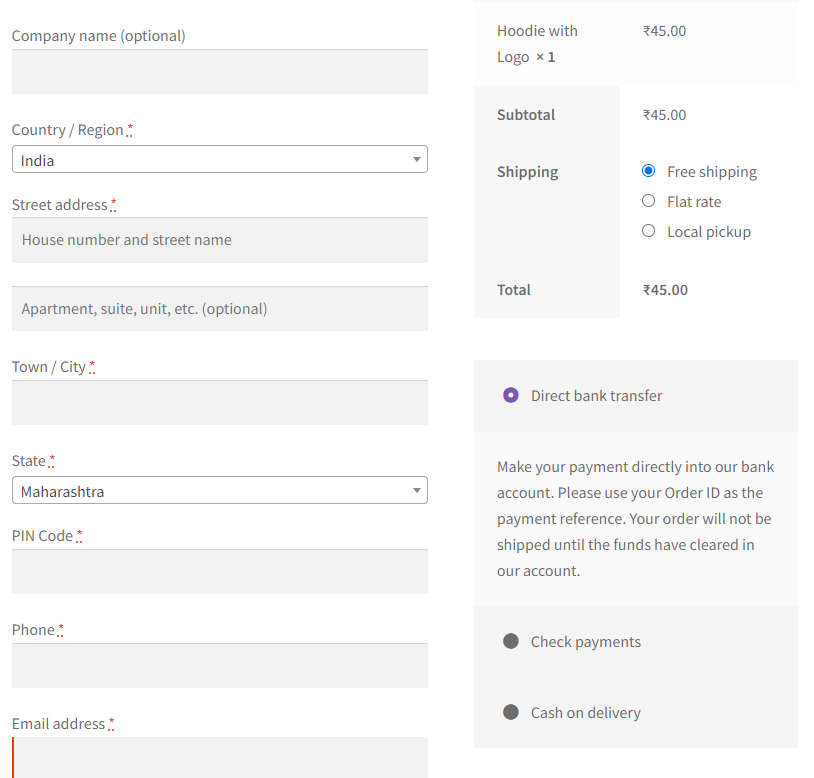Screen dimensions: 814x778
Task: Select Direct bank transfer payment method
Action: [511, 396]
